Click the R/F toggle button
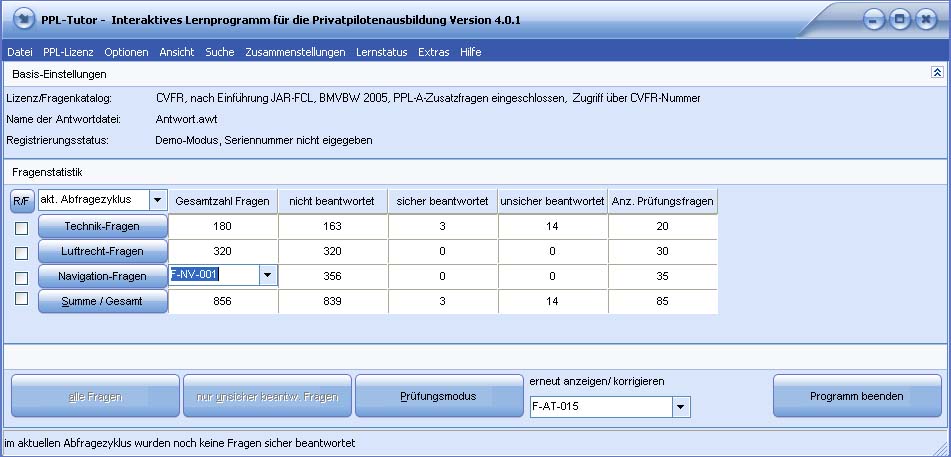 (x=22, y=201)
